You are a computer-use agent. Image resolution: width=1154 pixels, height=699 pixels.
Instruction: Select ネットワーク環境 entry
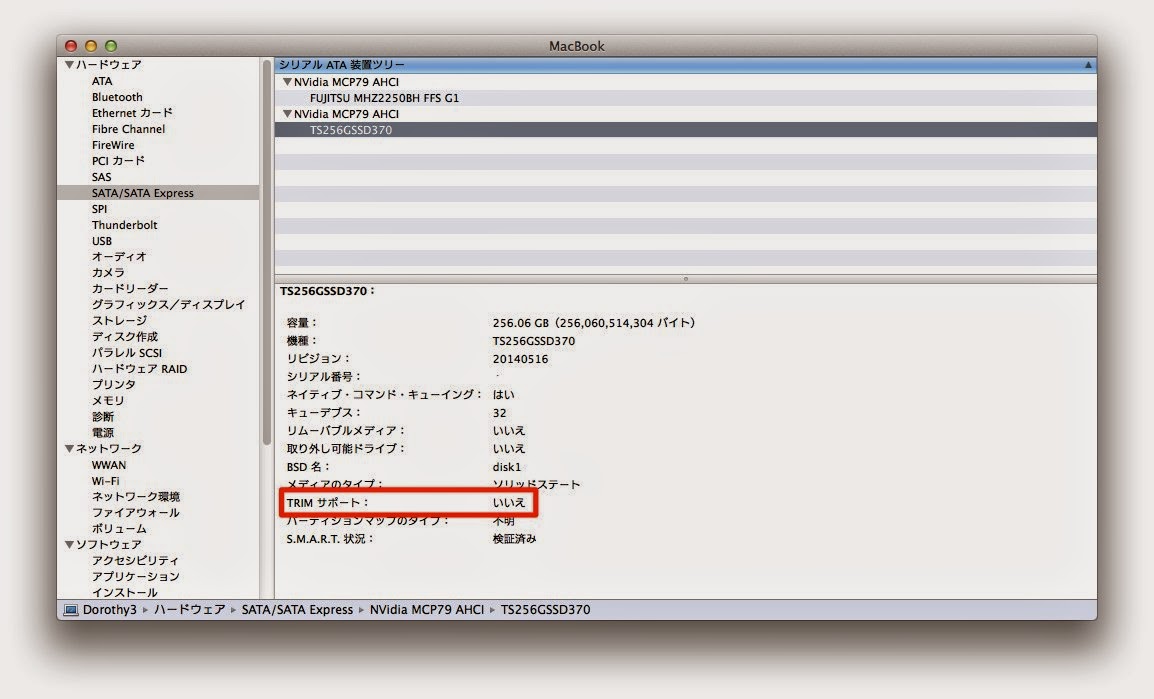coord(135,497)
